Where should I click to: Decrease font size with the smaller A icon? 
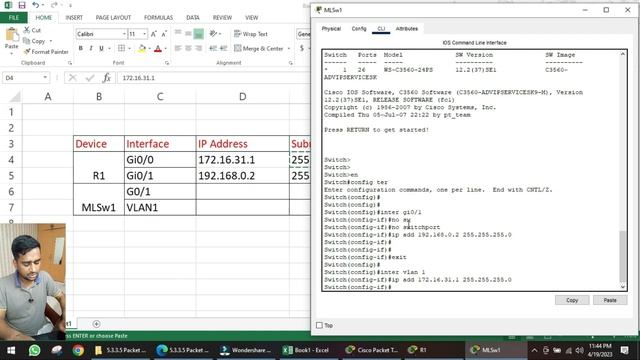pos(164,34)
